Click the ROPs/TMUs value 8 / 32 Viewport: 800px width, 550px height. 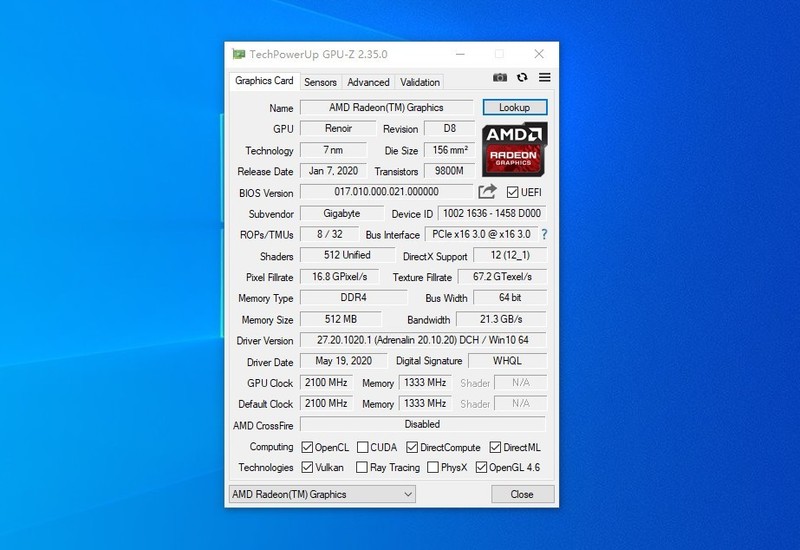point(330,234)
